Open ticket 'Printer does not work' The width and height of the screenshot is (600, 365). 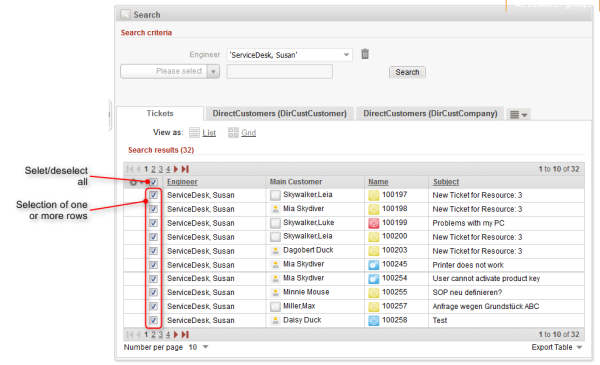(468, 265)
